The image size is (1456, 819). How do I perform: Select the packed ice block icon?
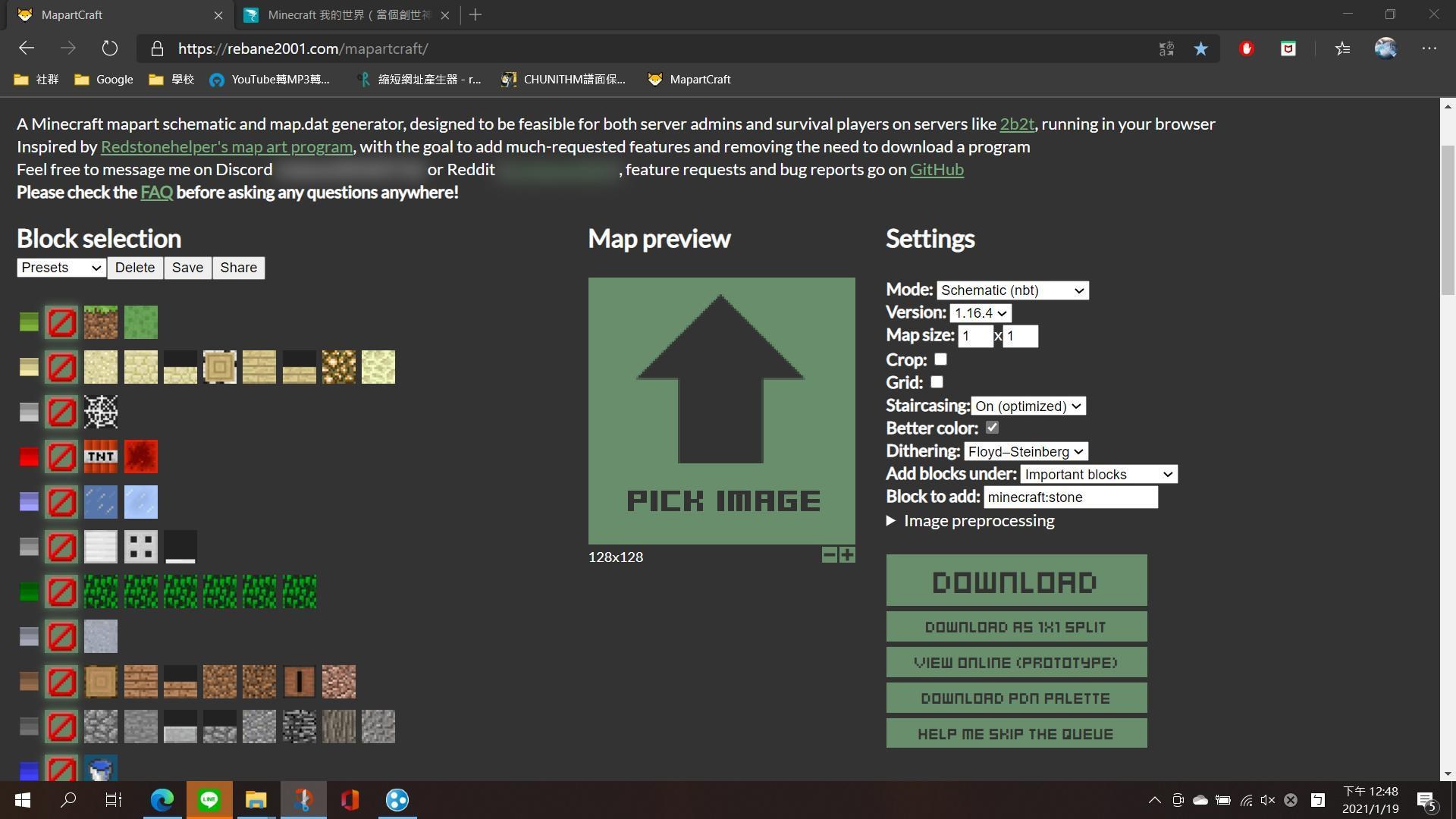point(141,501)
